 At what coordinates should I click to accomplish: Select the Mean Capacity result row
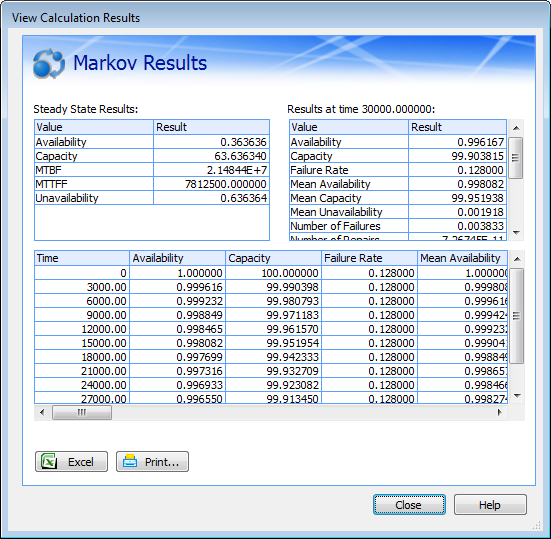(398, 198)
